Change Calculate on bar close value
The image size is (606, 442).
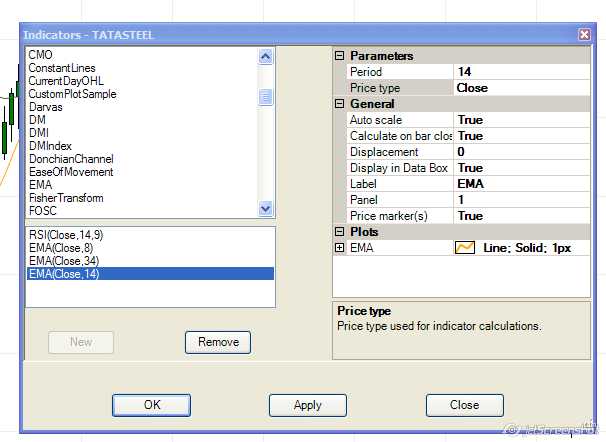(522, 136)
